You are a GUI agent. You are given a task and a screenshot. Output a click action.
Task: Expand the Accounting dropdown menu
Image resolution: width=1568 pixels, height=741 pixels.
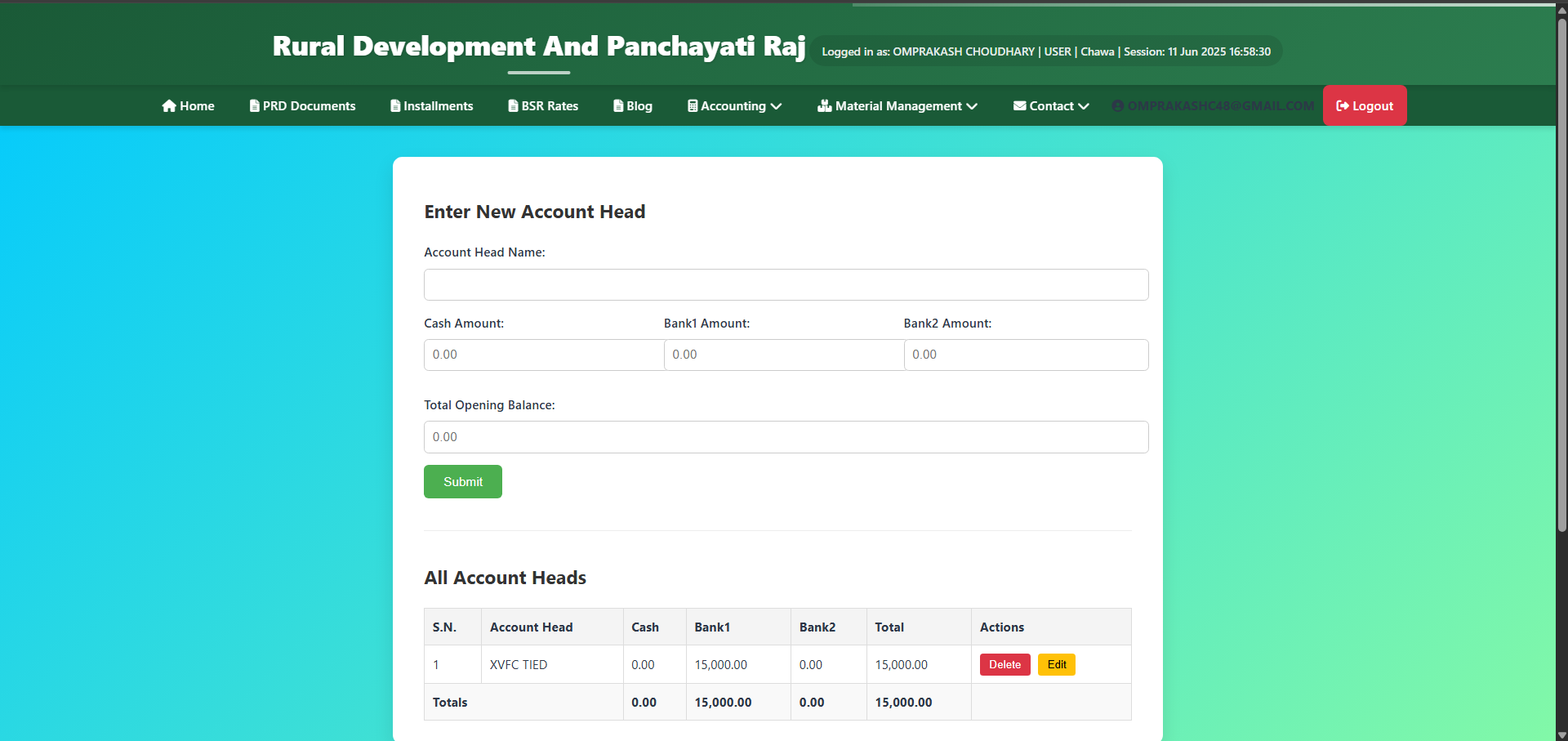(x=777, y=105)
